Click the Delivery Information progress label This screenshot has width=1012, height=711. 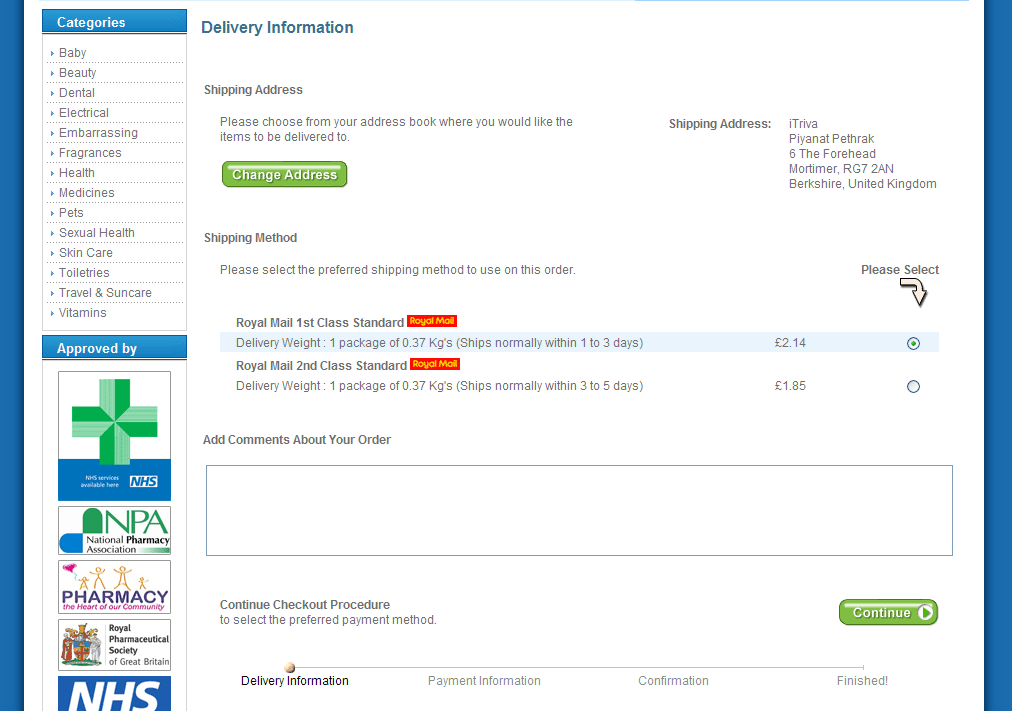tap(294, 681)
